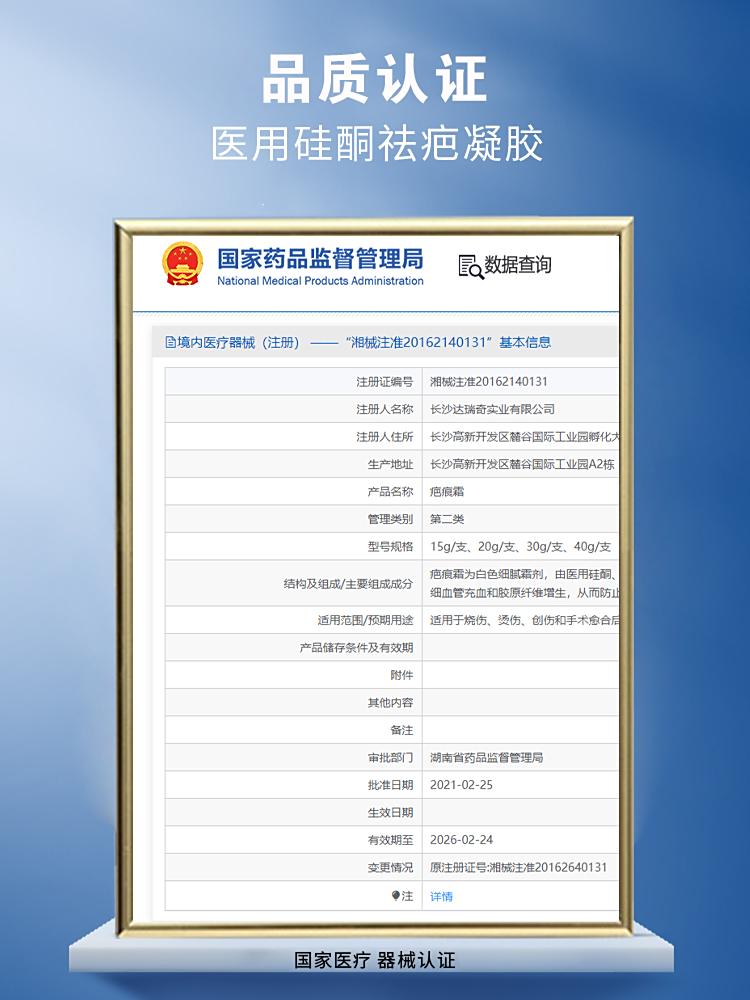The width and height of the screenshot is (750, 1000).
Task: Click the 管理类别 row label
Action: [x=390, y=519]
